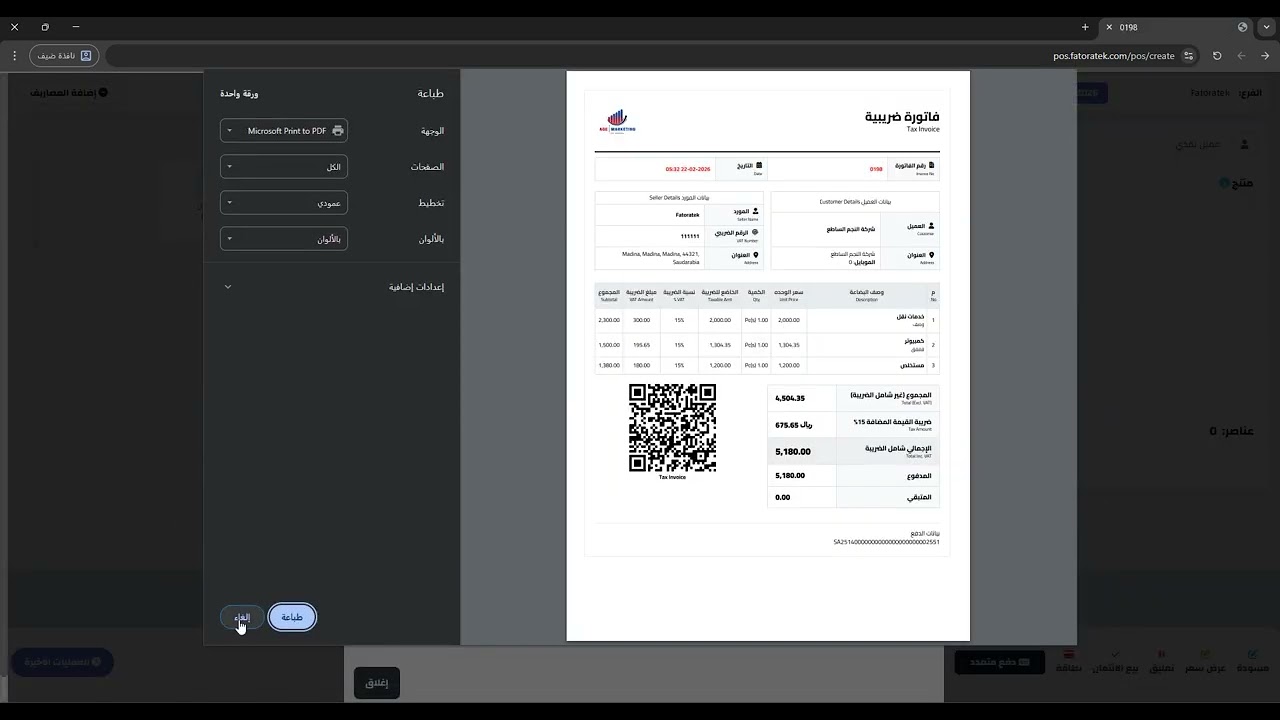This screenshot has width=1280, height=720.
Task: Click the customer user icon behind the dialog
Action: (1245, 144)
